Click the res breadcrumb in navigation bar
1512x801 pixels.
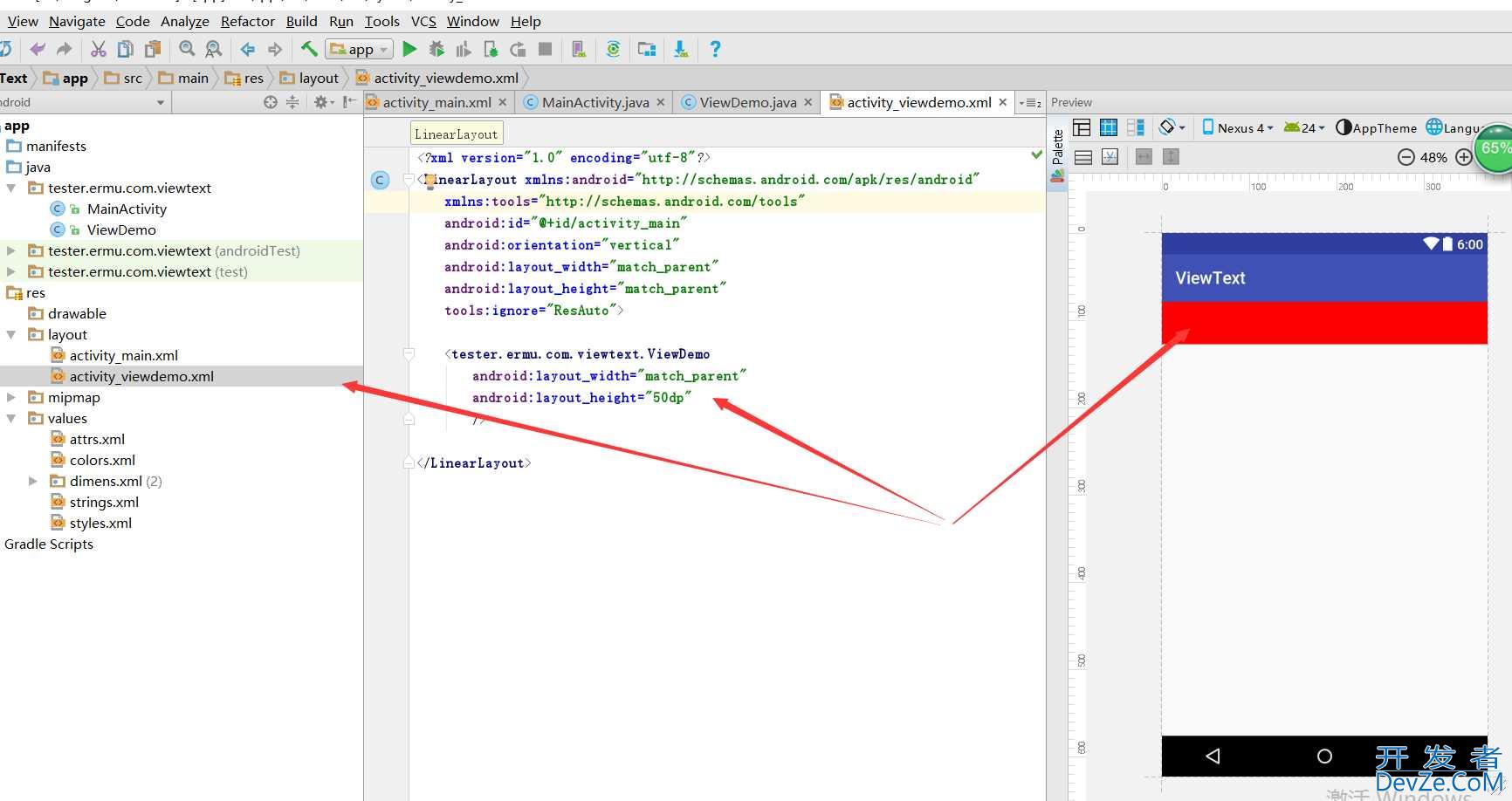244,78
